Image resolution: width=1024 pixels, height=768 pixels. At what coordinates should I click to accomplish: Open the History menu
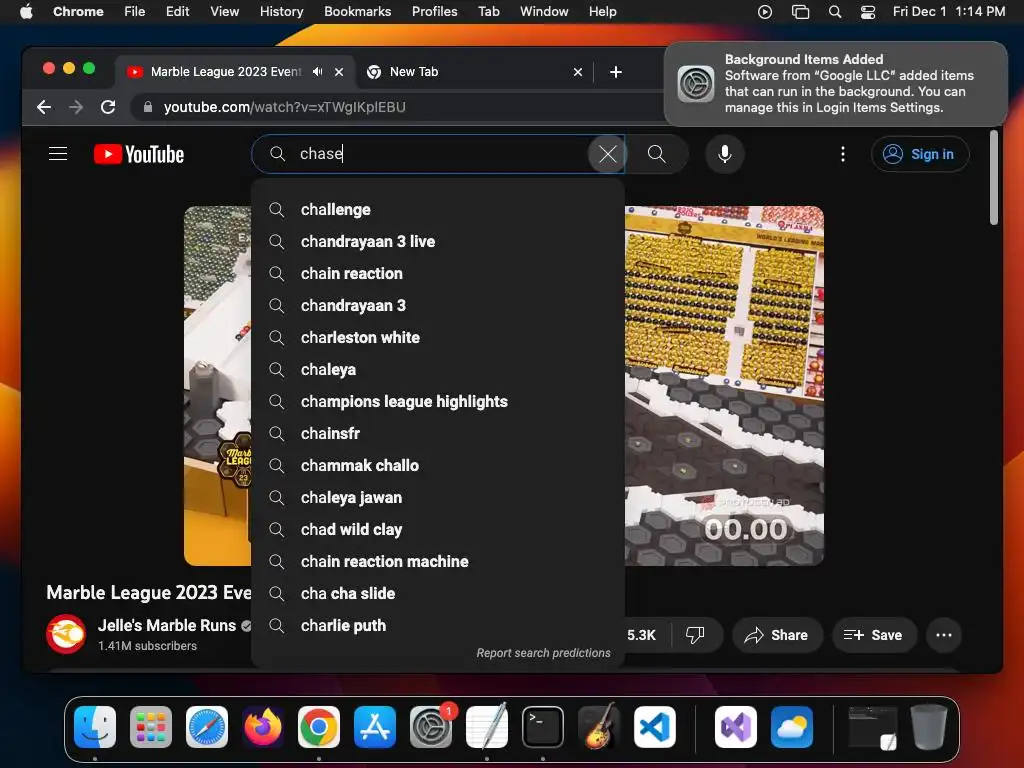click(281, 11)
